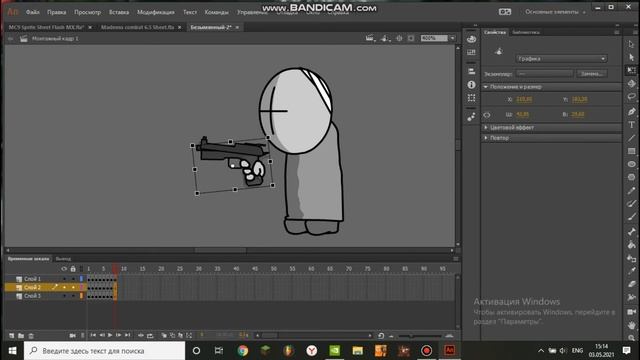This screenshot has width=640, height=360.
Task: Select the Text tool
Action: [x=631, y=124]
